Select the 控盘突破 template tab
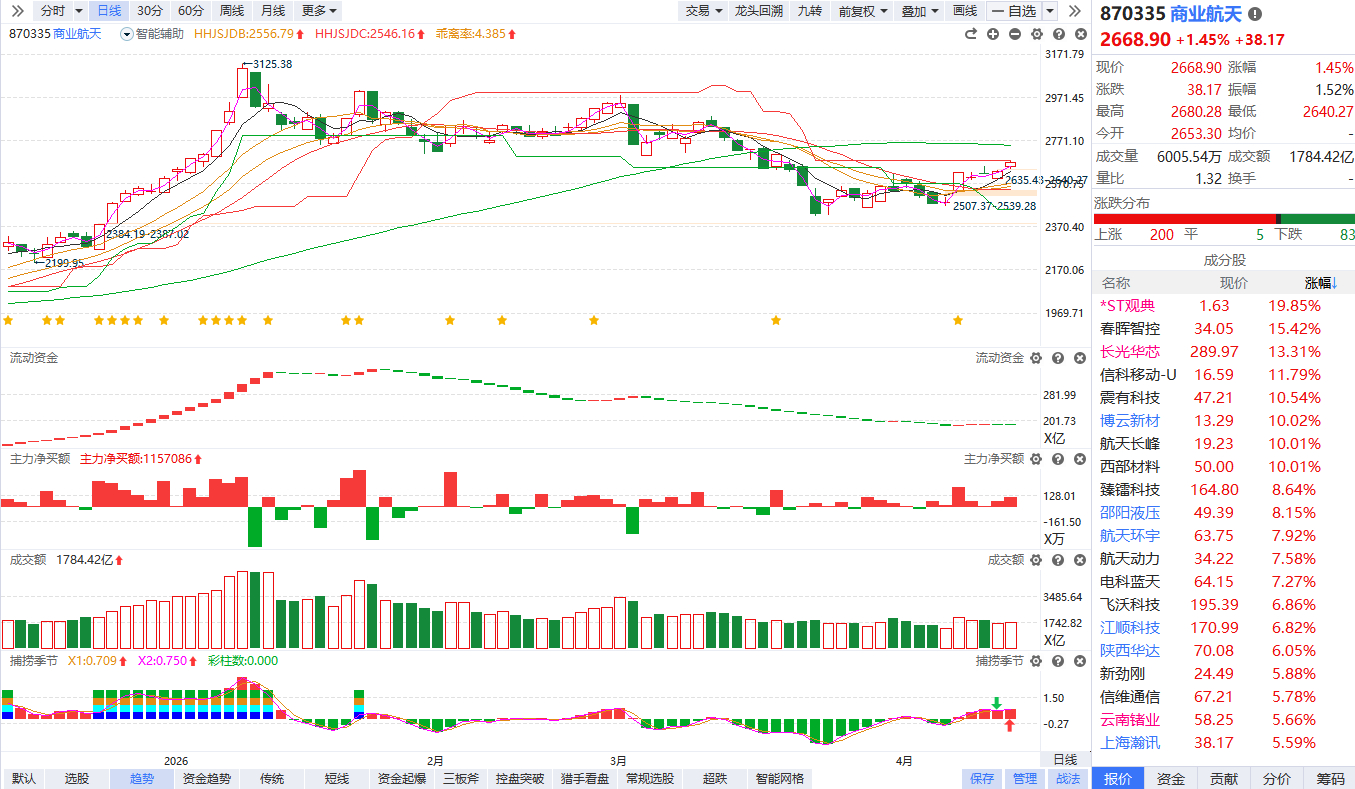 (x=520, y=779)
